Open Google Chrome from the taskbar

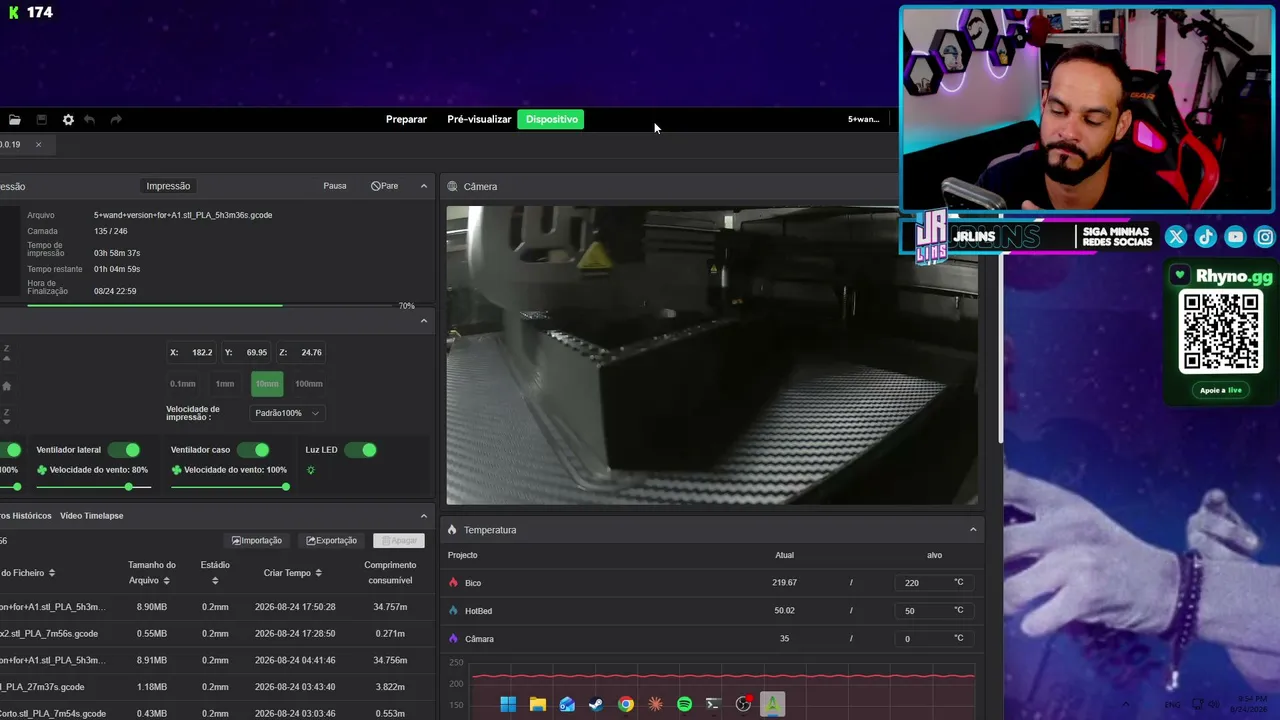[625, 704]
